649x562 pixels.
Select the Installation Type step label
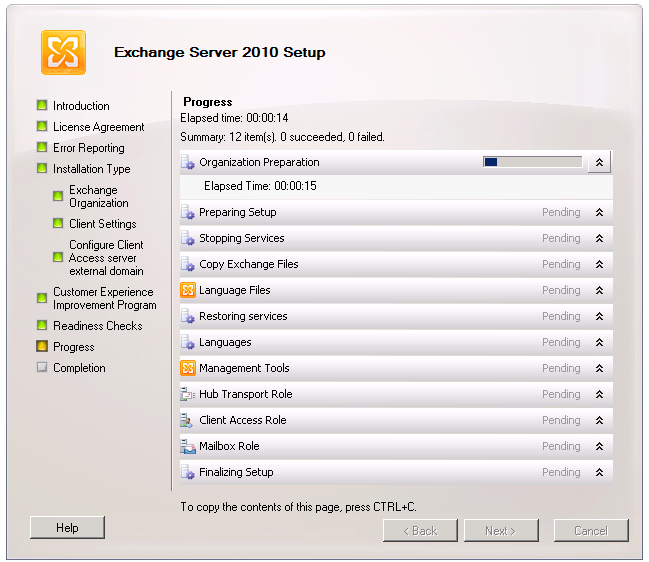[91, 169]
